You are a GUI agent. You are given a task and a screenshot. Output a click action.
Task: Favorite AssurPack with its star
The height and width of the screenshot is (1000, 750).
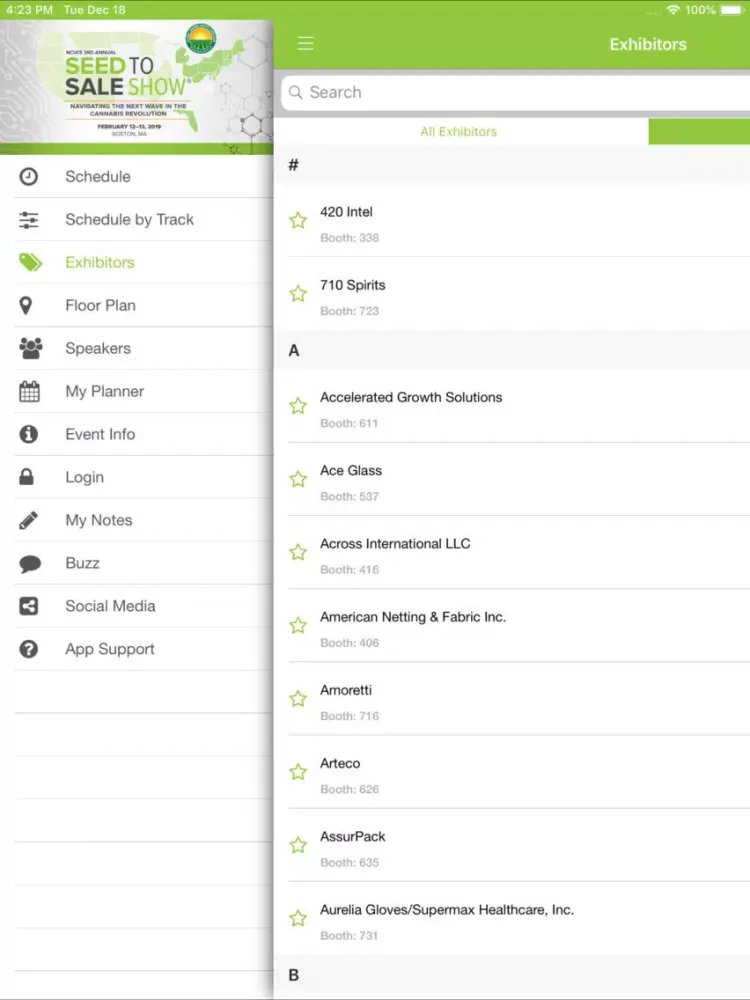[298, 846]
